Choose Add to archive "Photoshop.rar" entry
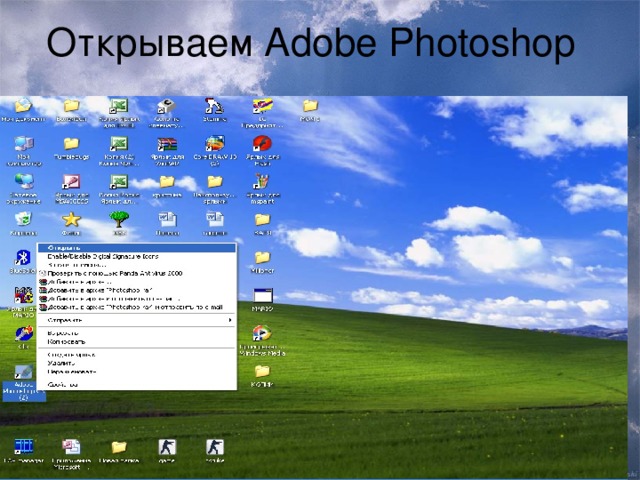 pos(137,290)
